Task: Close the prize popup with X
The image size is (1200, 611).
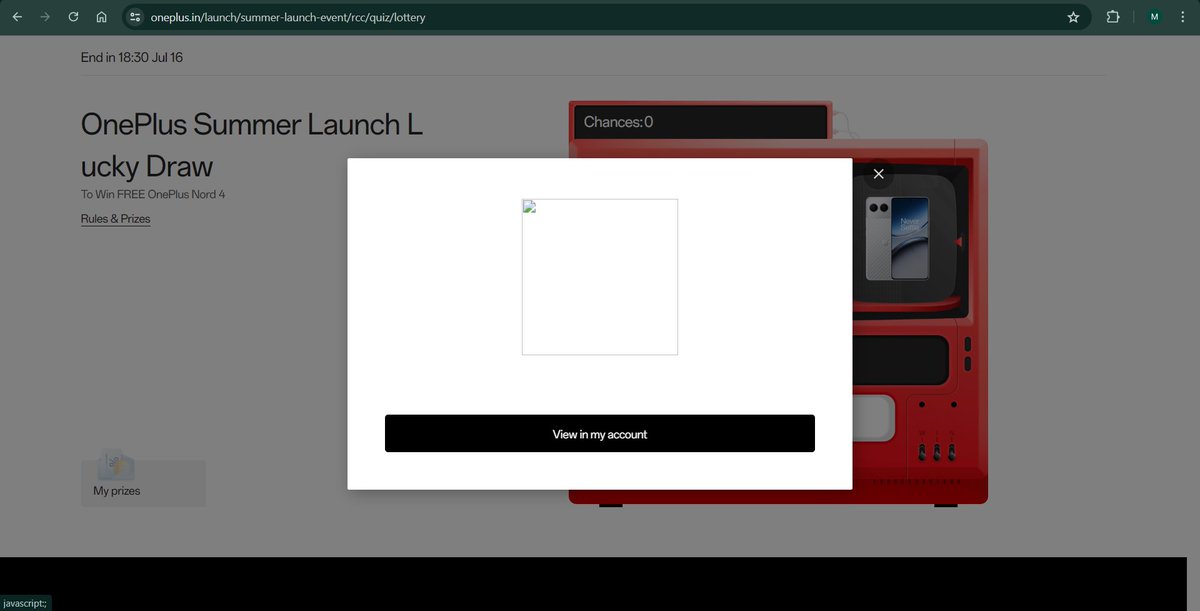Action: (878, 174)
